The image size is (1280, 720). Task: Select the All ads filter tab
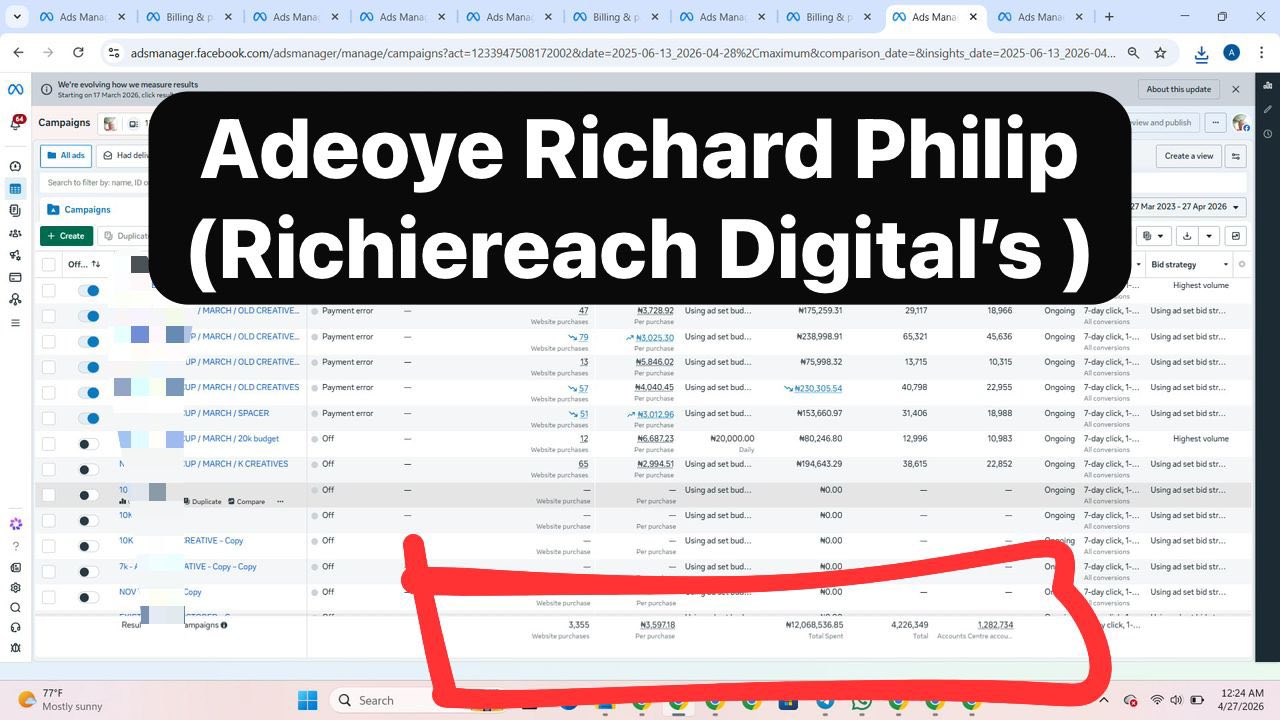click(65, 156)
